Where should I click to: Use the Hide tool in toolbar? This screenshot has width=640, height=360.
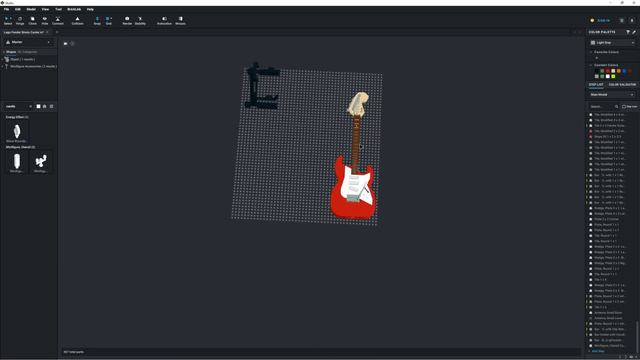pos(44,21)
